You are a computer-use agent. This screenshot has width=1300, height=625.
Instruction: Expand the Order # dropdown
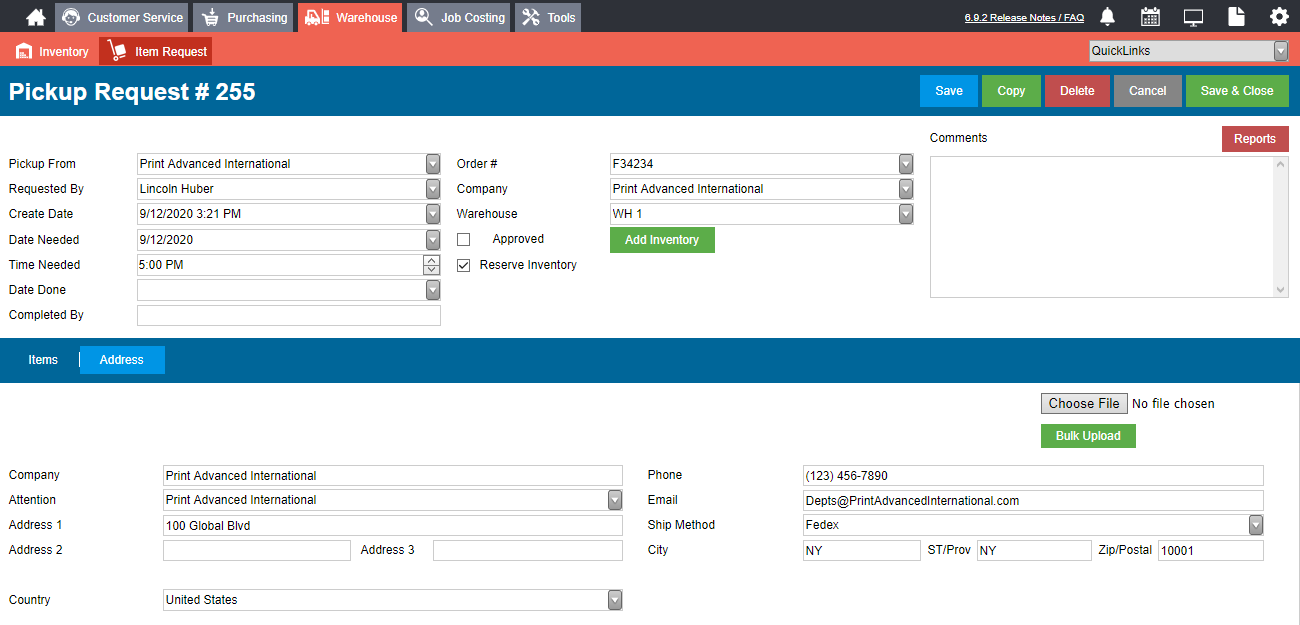[906, 164]
